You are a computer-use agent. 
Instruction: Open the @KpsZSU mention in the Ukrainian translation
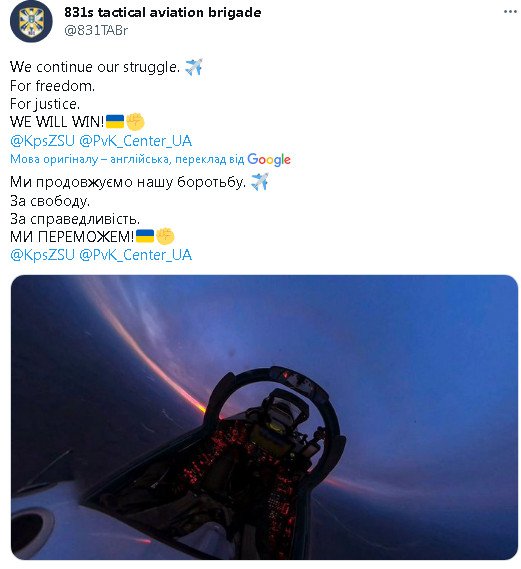pyautogui.click(x=42, y=255)
